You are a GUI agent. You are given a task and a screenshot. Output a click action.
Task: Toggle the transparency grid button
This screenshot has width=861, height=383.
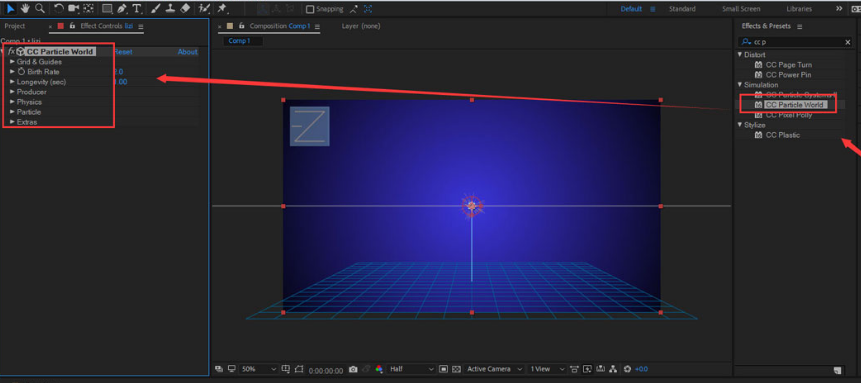(x=456, y=369)
